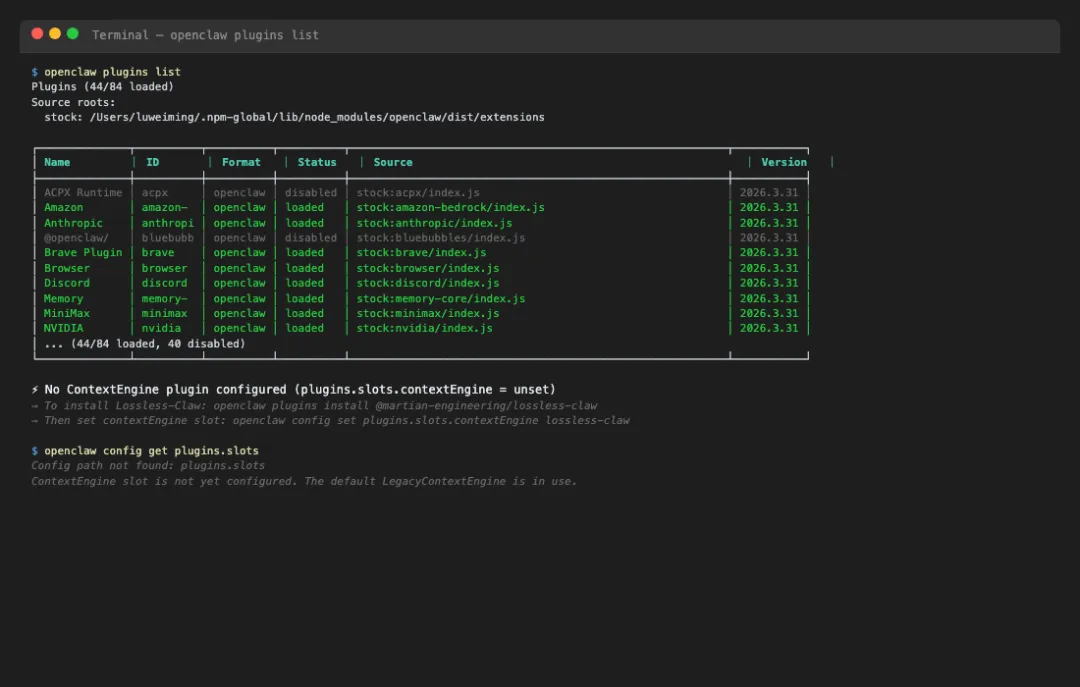Click the stock extensions path line
This screenshot has width=1080, height=687.
click(294, 117)
